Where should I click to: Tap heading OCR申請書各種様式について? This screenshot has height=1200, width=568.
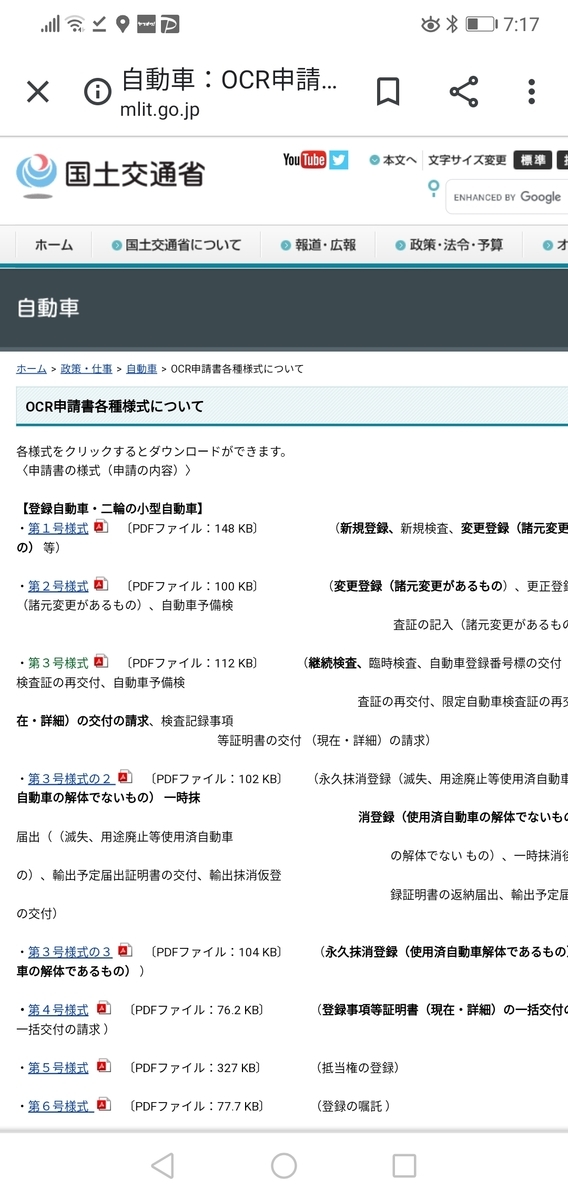[114, 406]
